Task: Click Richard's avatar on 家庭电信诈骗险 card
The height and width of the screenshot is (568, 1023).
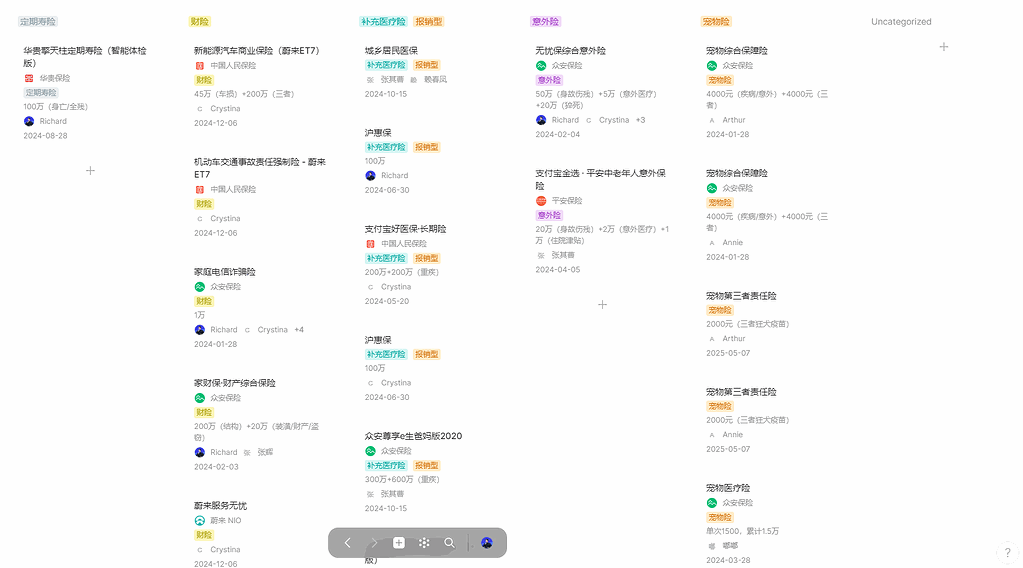Action: click(x=200, y=330)
